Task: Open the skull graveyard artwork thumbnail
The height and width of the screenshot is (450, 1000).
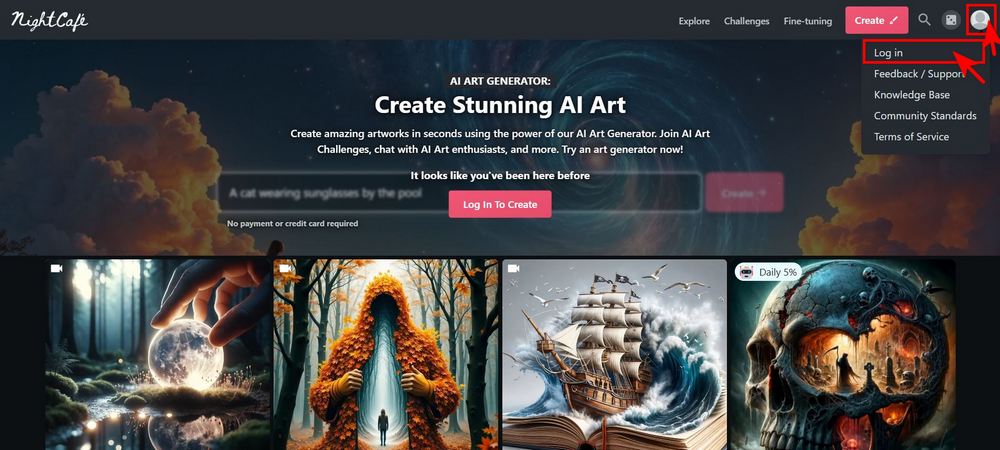Action: (x=842, y=354)
